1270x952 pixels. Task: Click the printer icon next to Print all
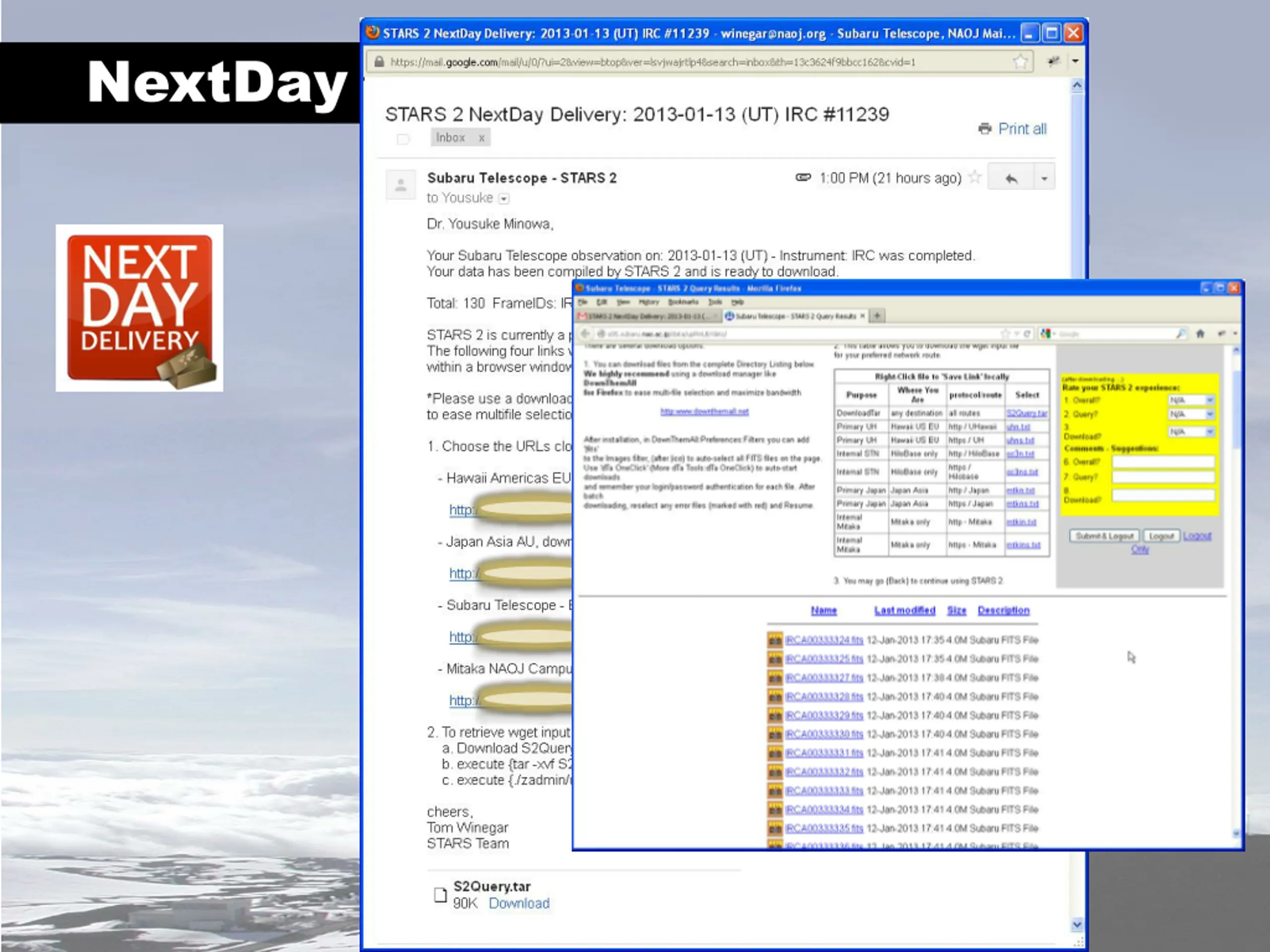pos(985,128)
